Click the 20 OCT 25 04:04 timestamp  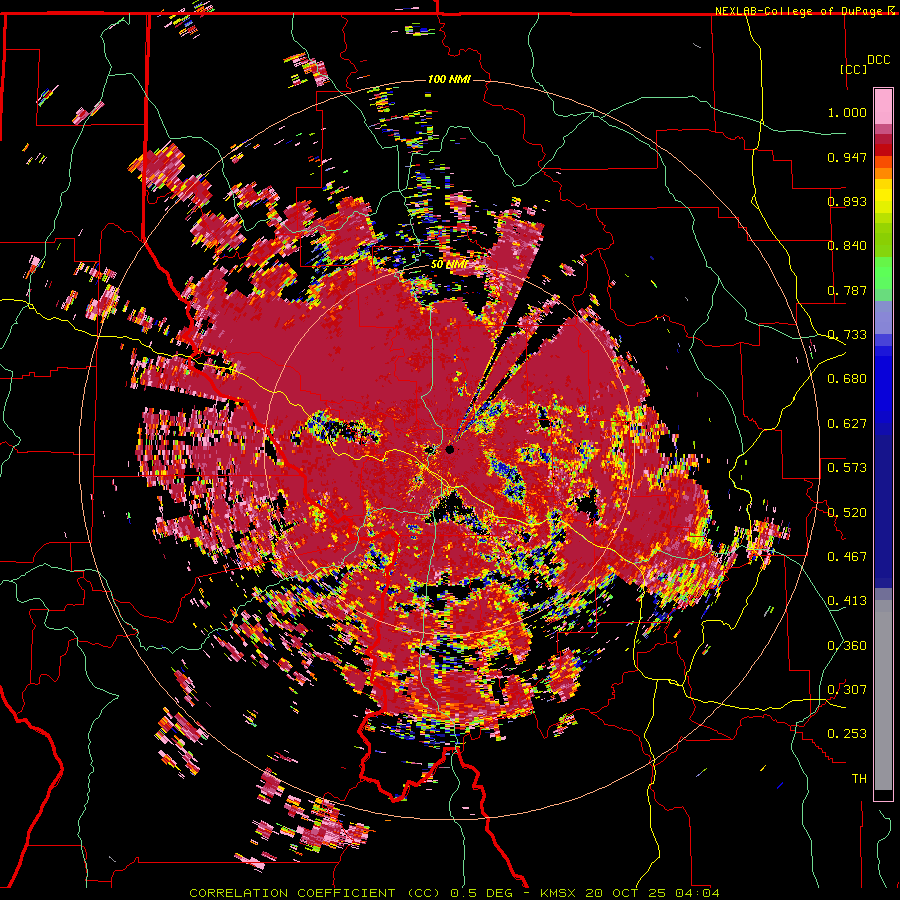coord(652,893)
